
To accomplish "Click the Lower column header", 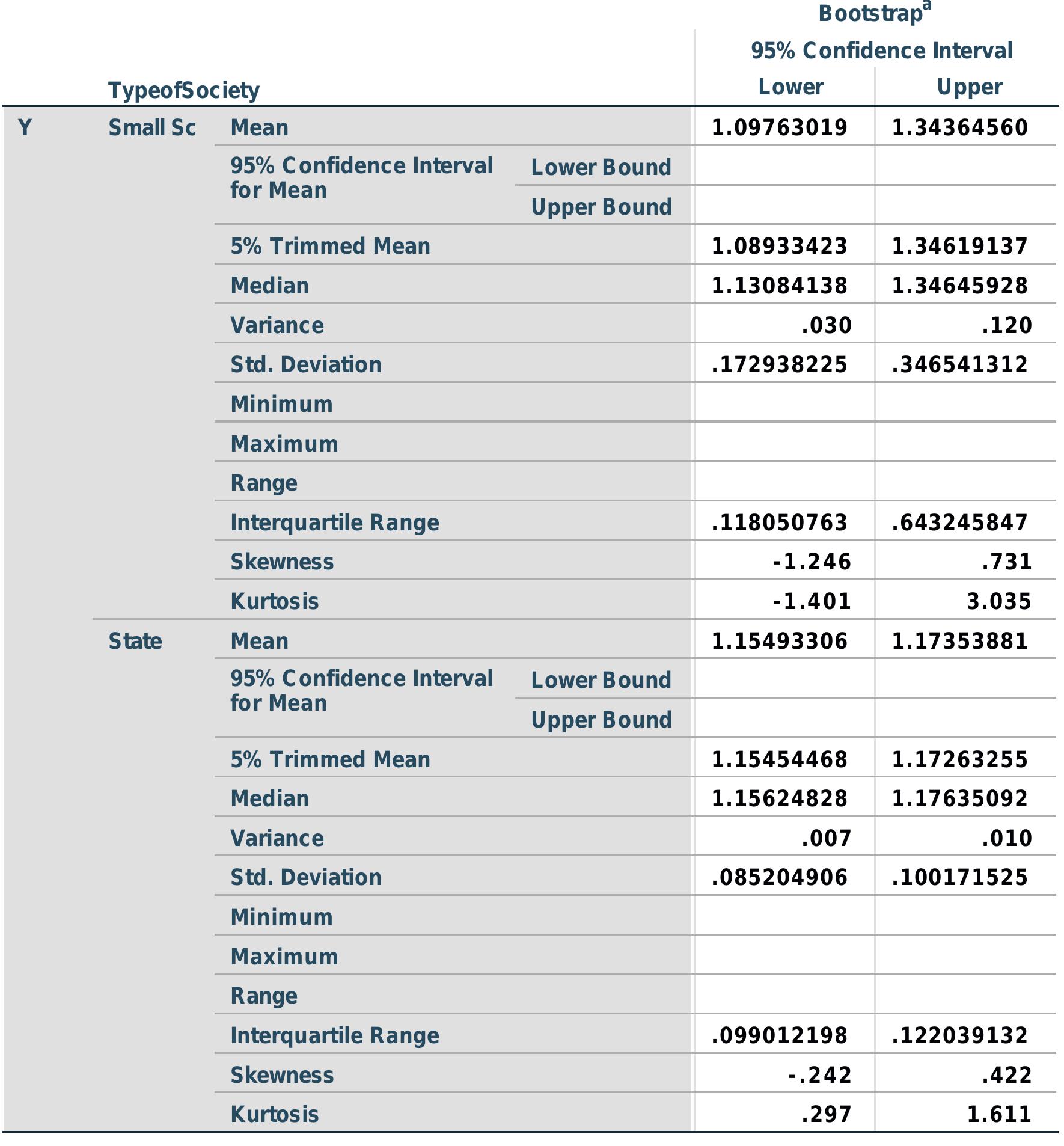I will [x=790, y=87].
